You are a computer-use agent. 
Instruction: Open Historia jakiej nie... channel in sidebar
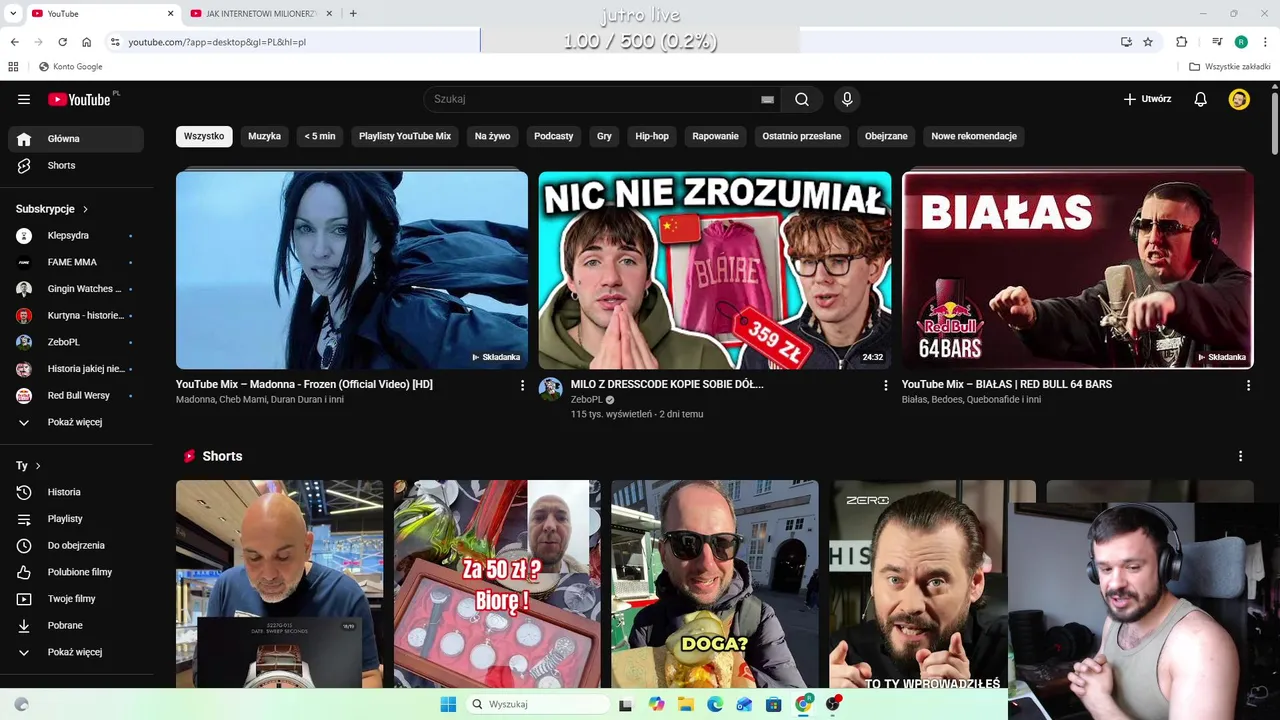click(x=76, y=369)
